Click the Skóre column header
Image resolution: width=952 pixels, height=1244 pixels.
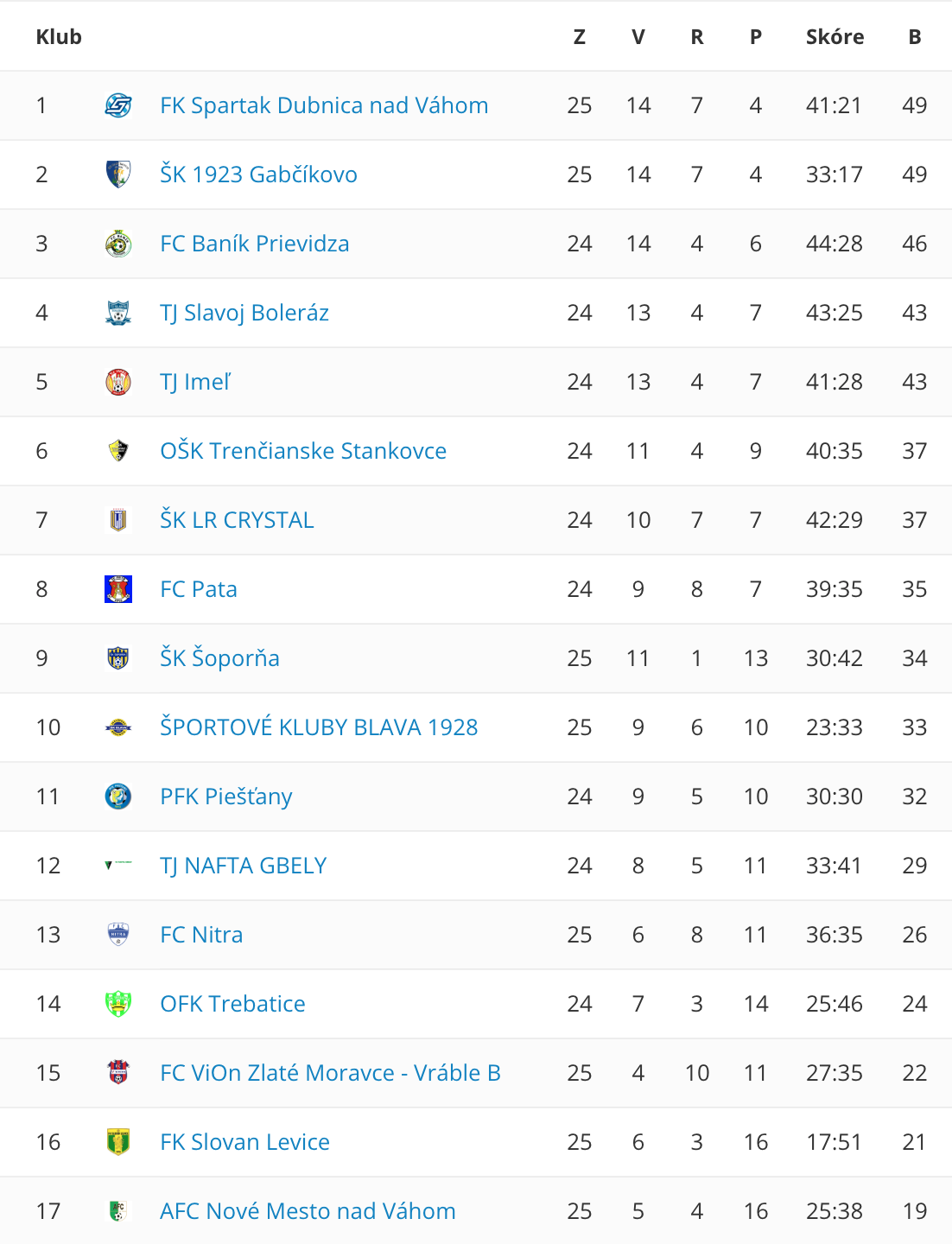835,36
